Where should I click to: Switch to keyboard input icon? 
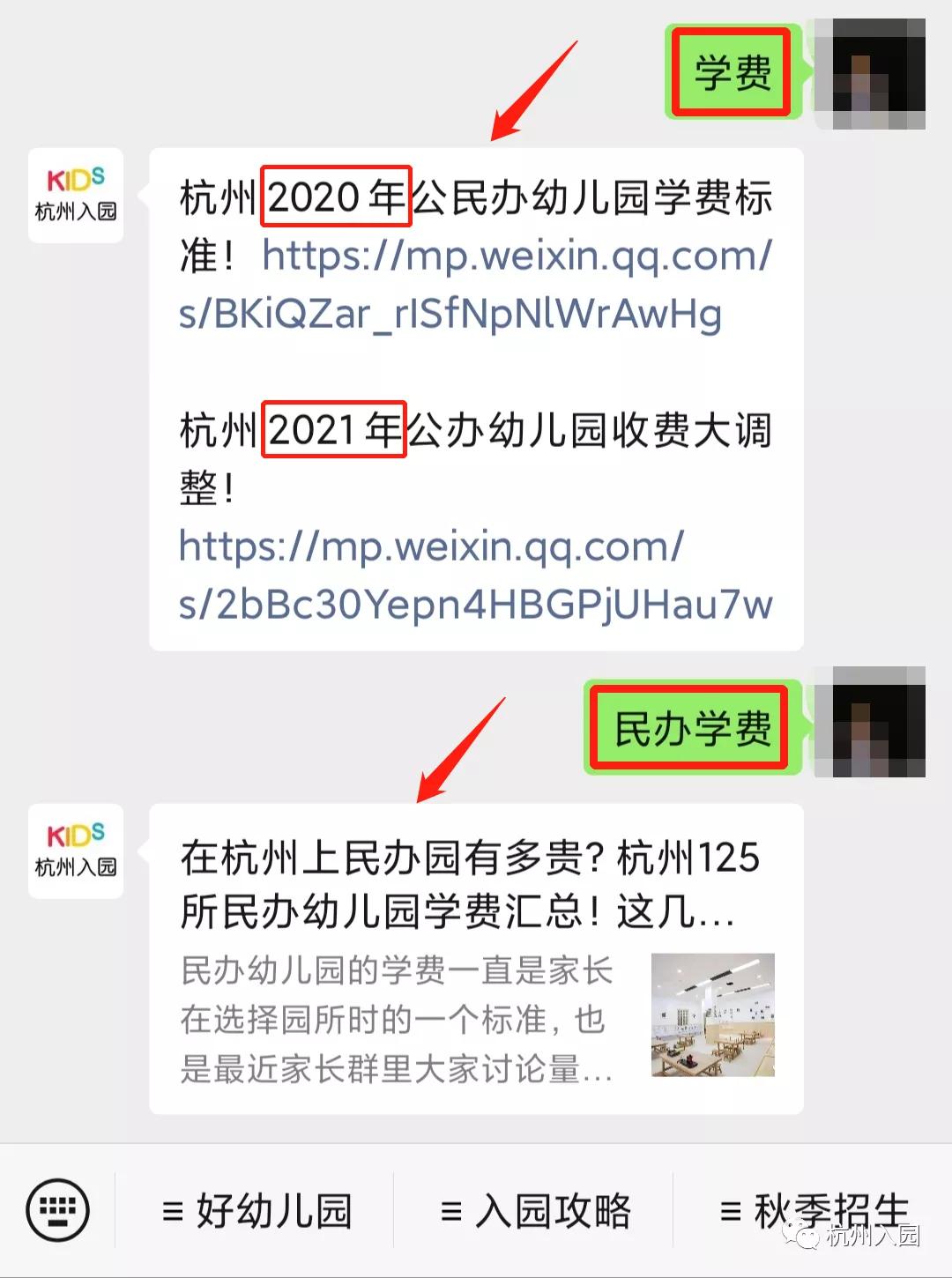coord(58,1209)
